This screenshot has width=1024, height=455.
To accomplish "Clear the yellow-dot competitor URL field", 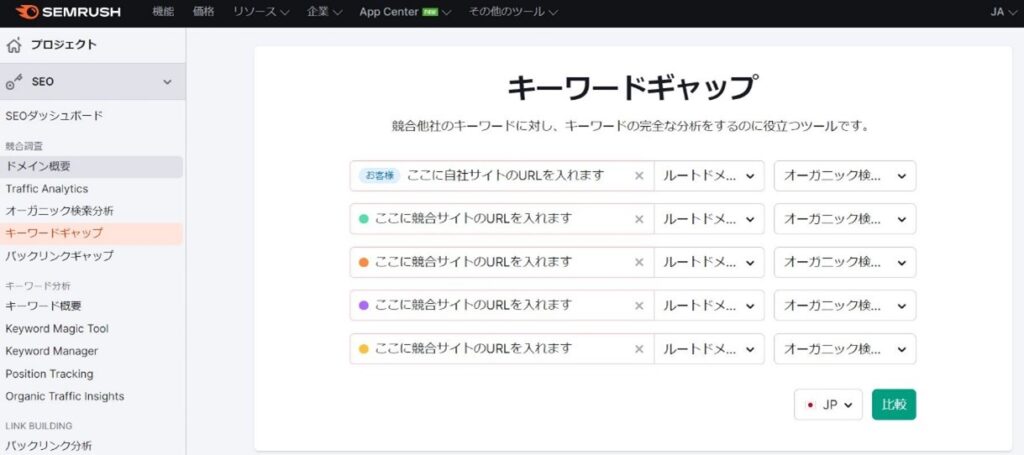I will click(x=639, y=349).
